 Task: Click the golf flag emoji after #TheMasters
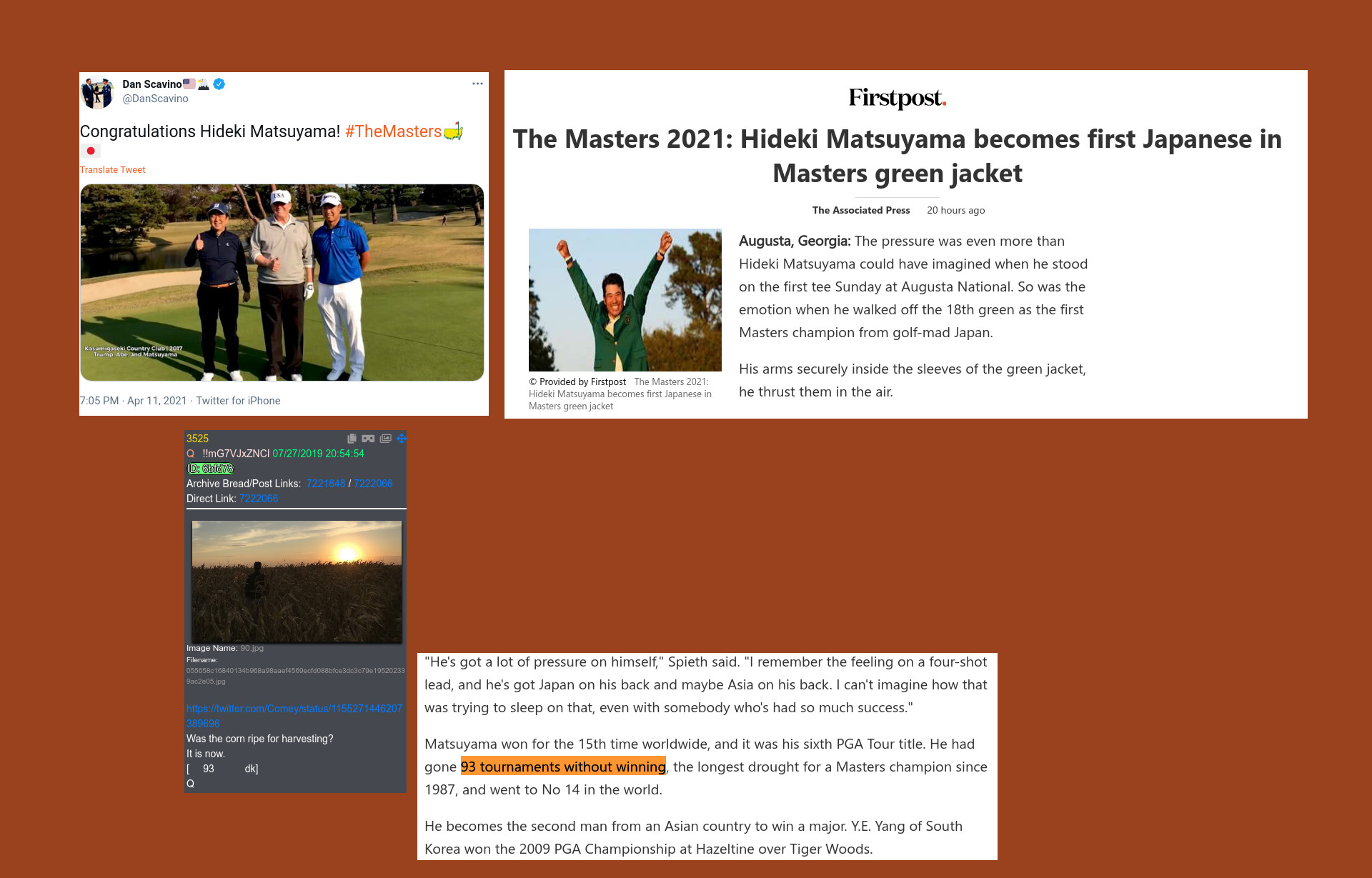pyautogui.click(x=454, y=131)
